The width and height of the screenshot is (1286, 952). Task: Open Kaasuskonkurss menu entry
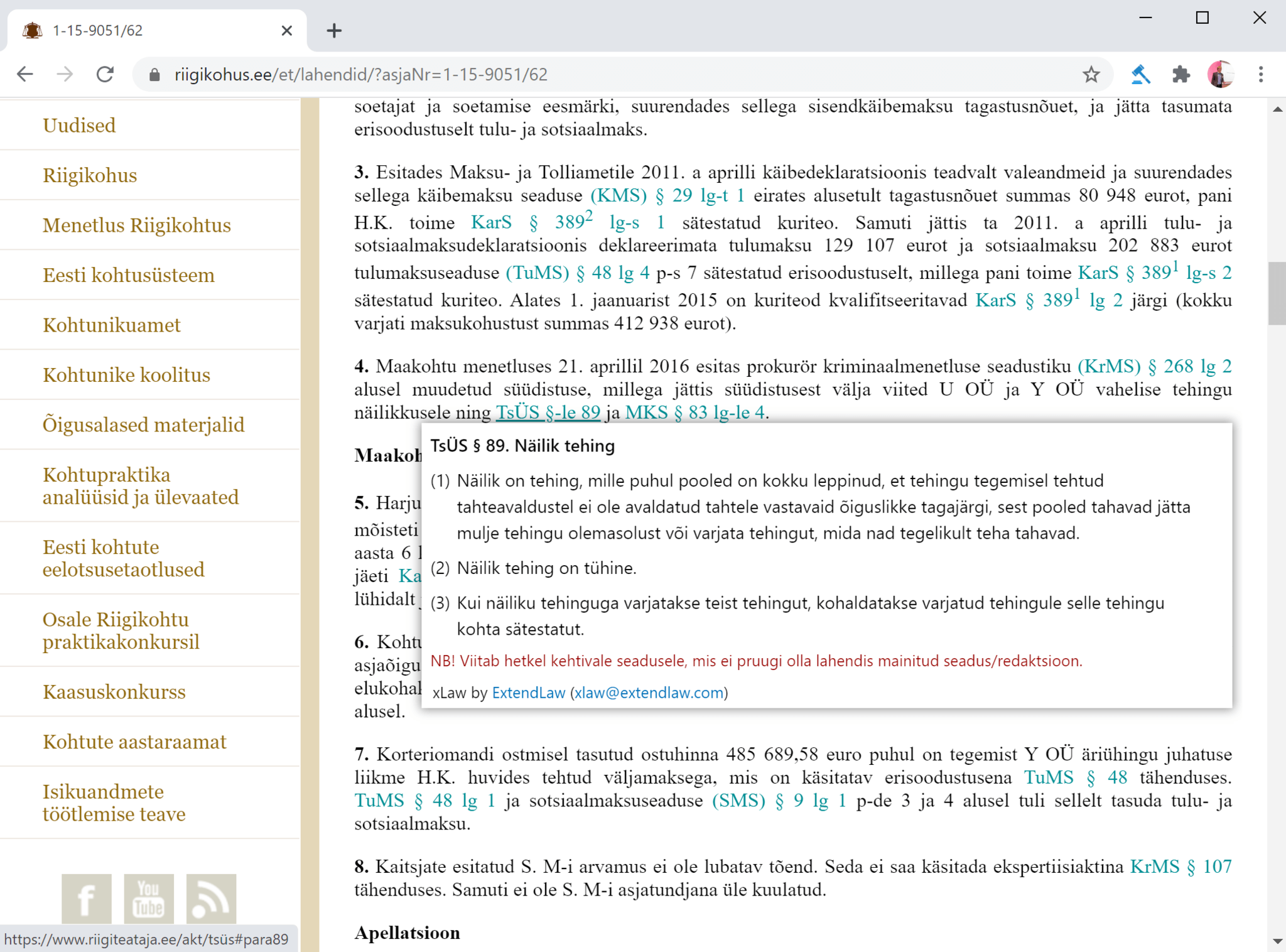coord(114,692)
